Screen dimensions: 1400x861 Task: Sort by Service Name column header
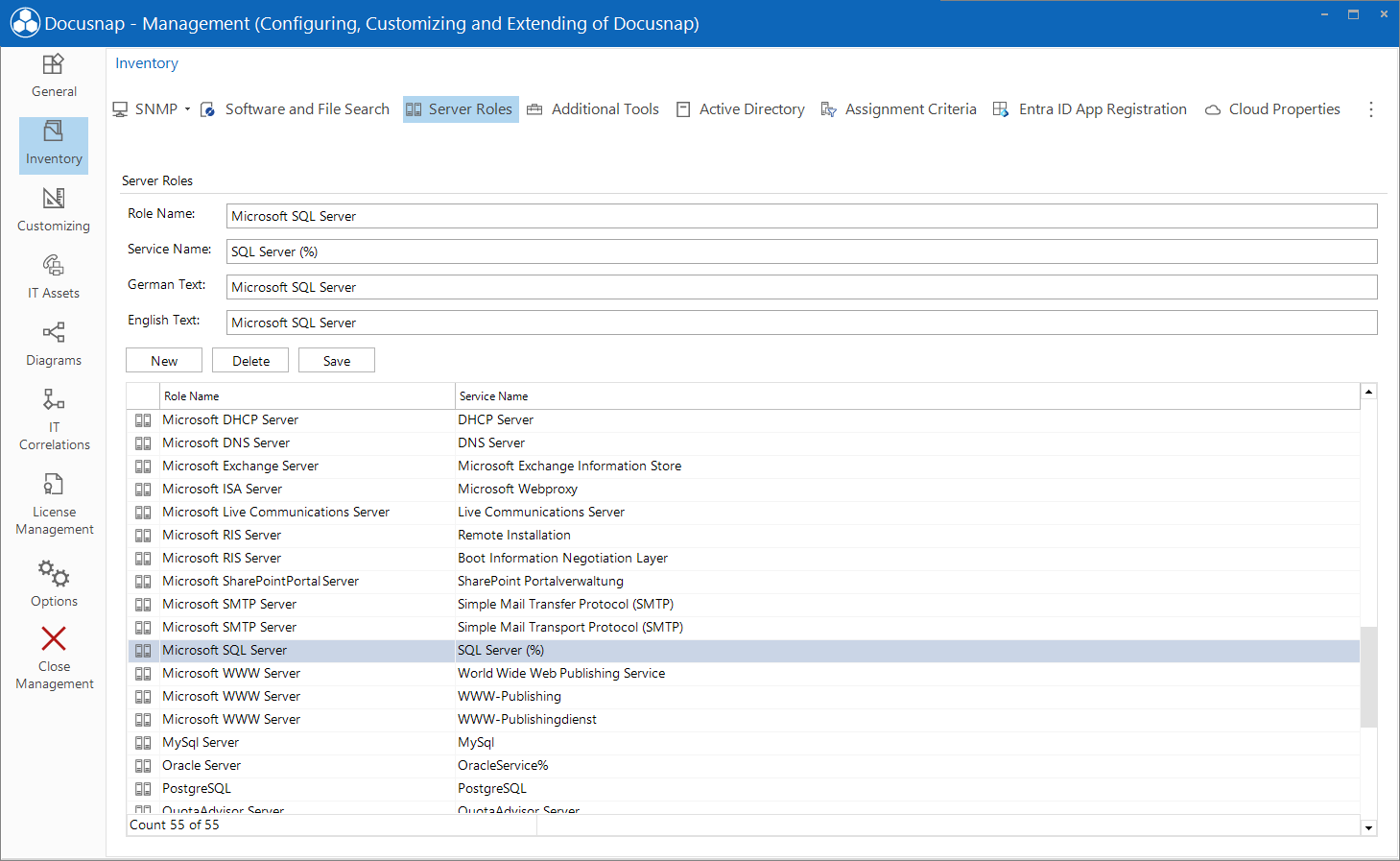[908, 396]
